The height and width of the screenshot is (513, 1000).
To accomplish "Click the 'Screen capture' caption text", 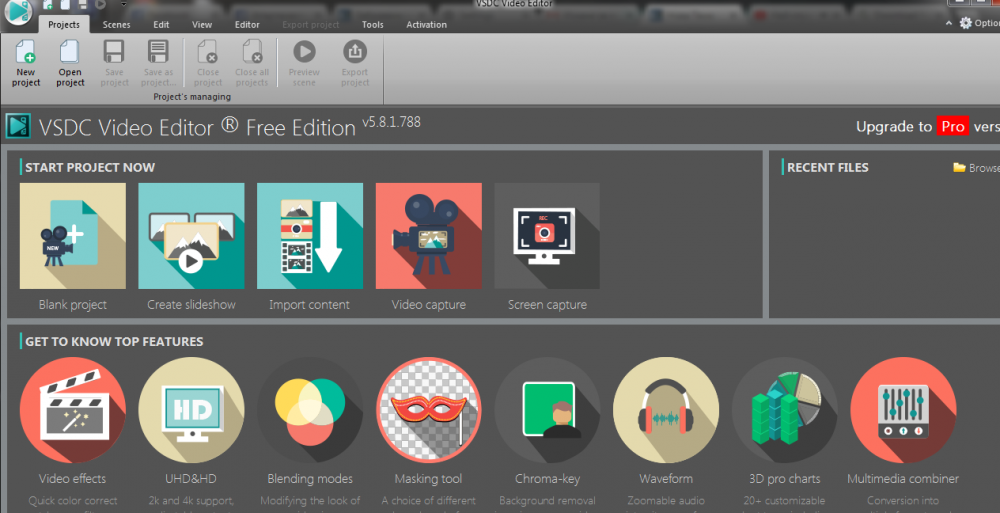I will coord(547,305).
